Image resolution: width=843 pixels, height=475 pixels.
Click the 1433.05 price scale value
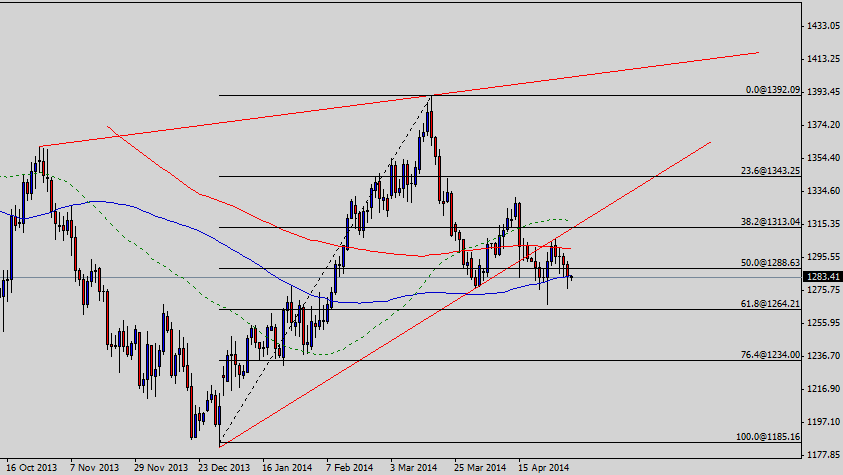pyautogui.click(x=822, y=26)
